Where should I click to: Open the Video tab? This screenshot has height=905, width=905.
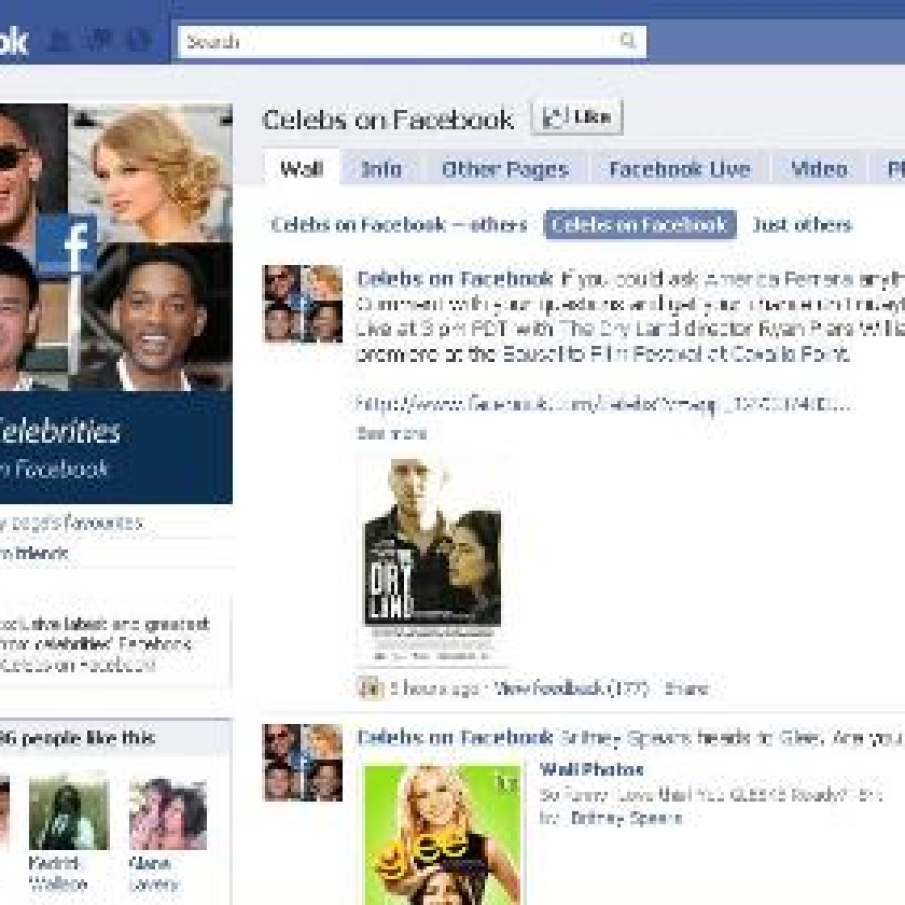click(x=818, y=169)
